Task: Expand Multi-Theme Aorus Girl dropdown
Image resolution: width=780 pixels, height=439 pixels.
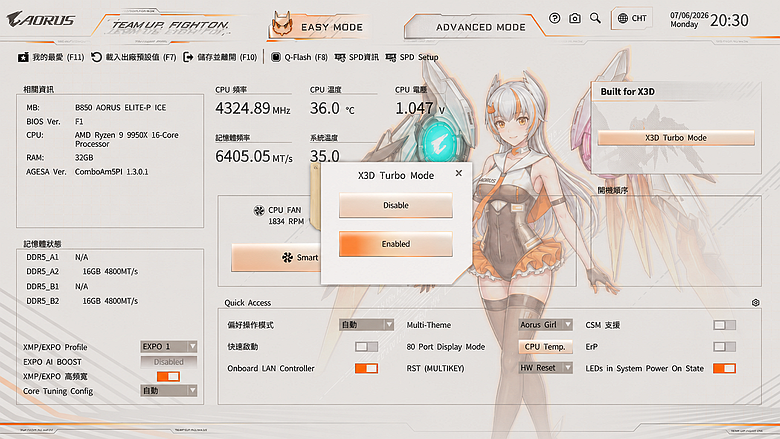Action: click(545, 325)
